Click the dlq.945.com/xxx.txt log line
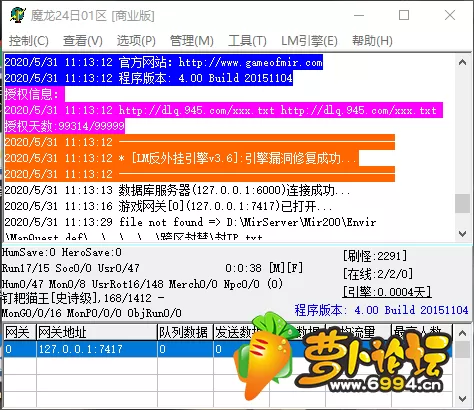The height and width of the screenshot is (410, 474). point(223,110)
